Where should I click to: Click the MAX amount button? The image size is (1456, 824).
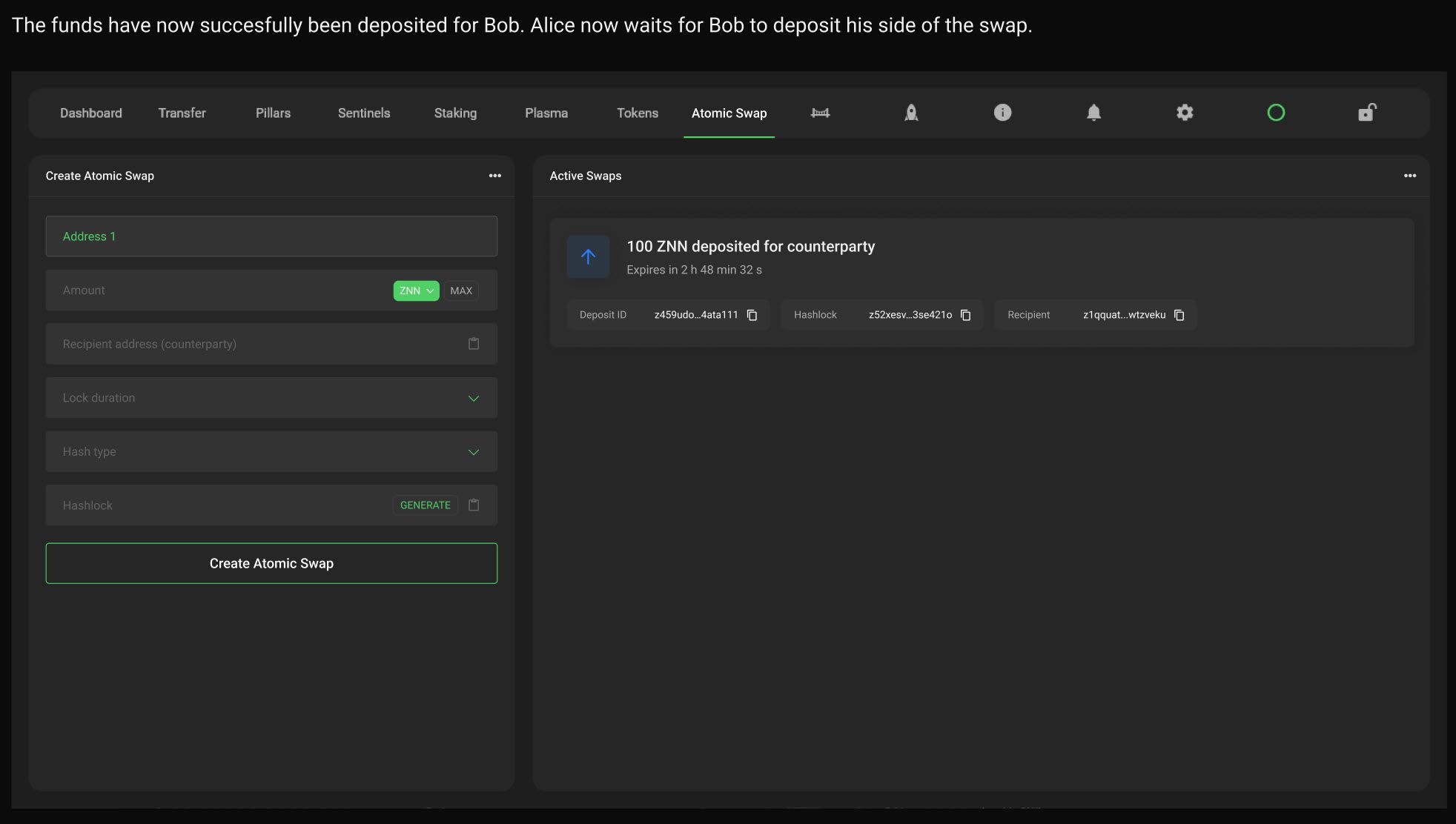click(x=460, y=290)
